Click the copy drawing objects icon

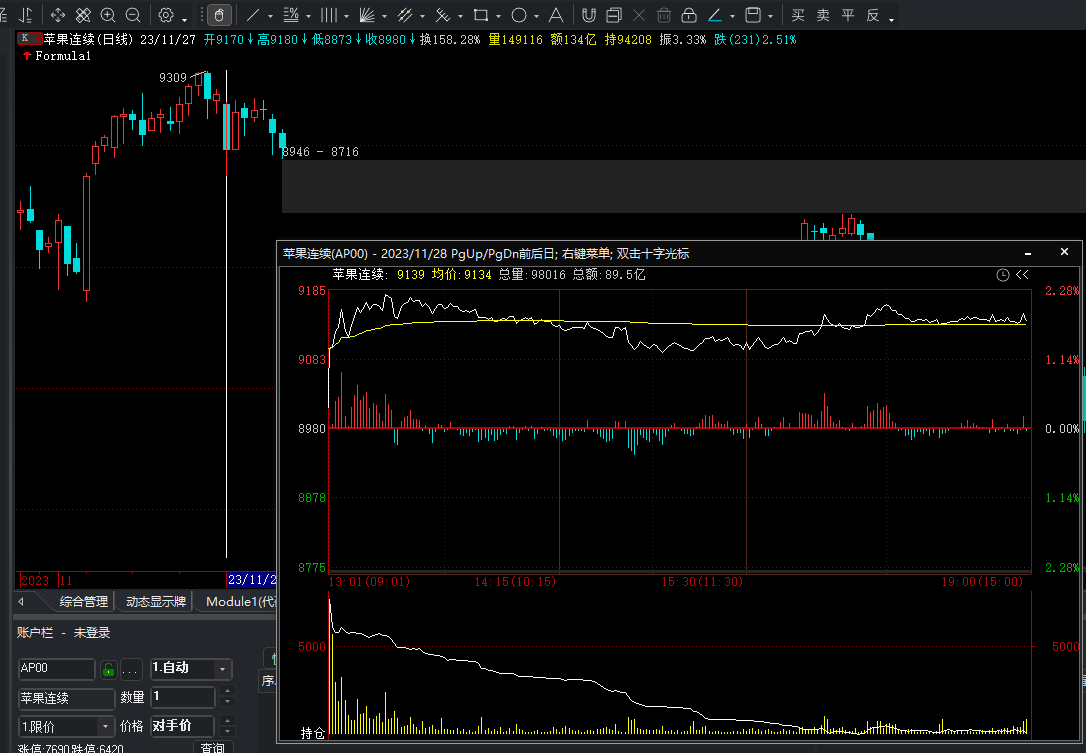coord(614,15)
